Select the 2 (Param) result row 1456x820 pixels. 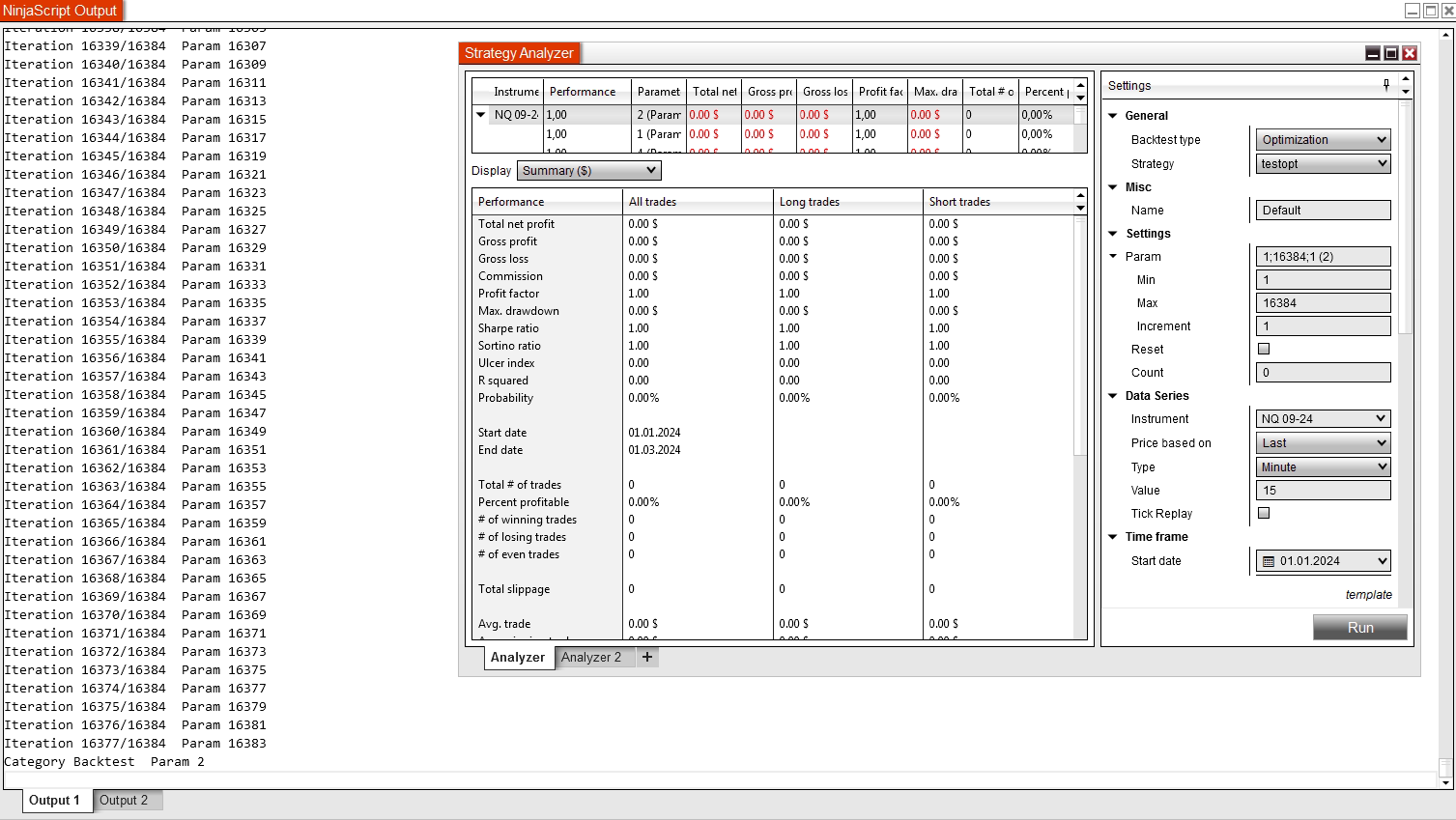(773, 115)
